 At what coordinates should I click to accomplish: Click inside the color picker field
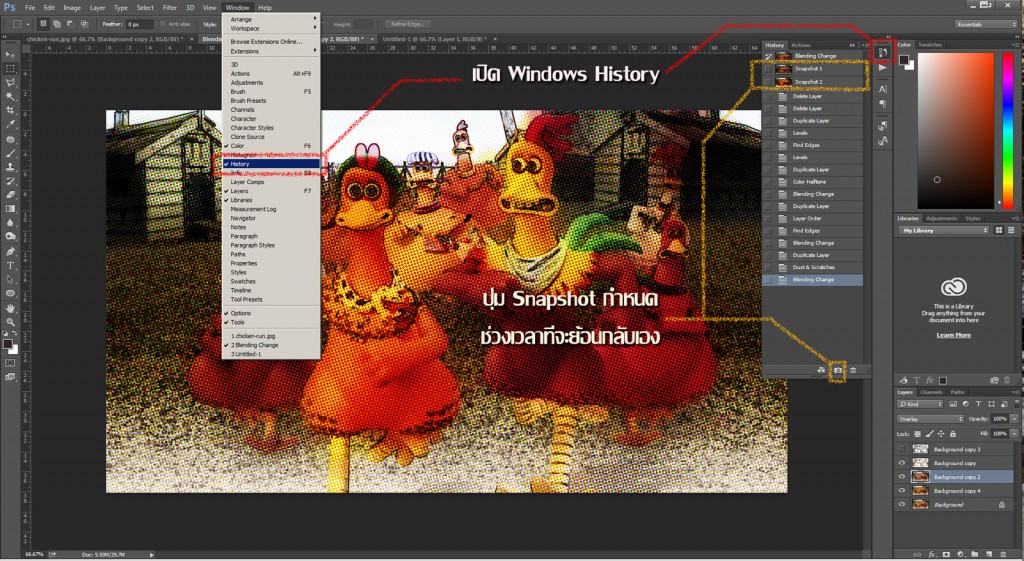pyautogui.click(x=955, y=131)
